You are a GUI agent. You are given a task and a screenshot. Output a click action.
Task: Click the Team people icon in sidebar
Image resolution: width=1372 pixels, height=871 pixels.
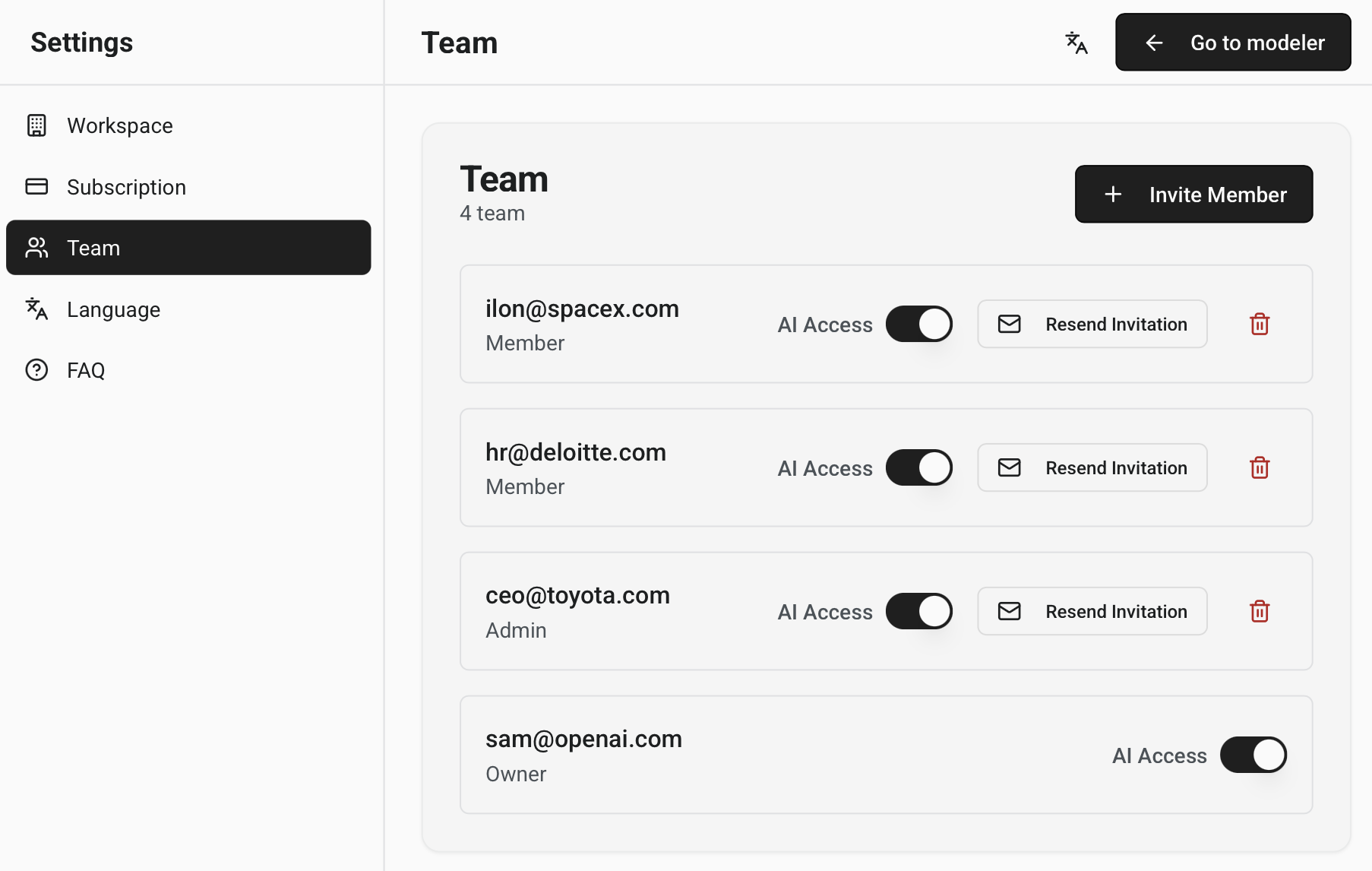[36, 248]
